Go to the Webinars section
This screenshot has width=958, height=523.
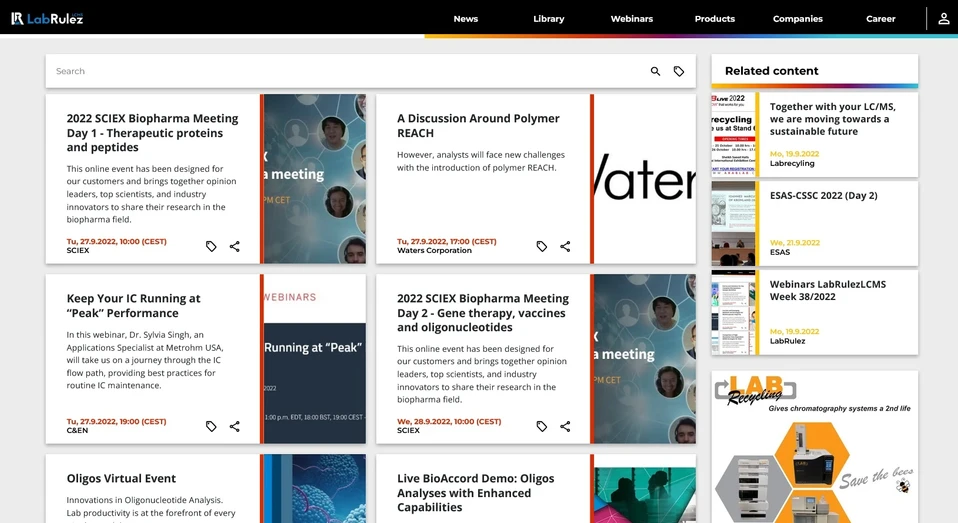[x=632, y=19]
